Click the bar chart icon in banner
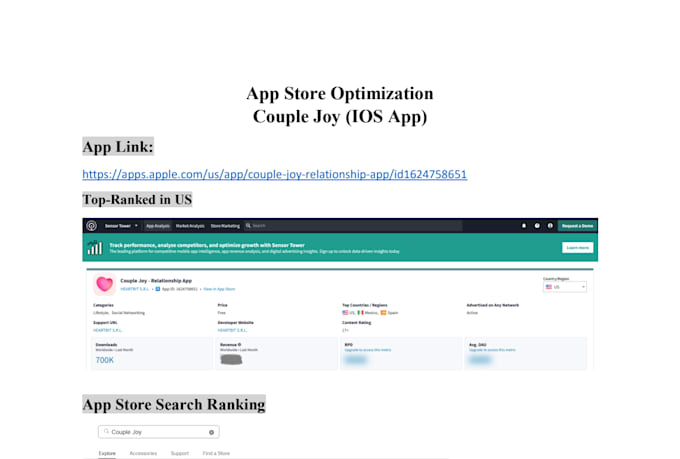The height and width of the screenshot is (459, 680). pos(95,247)
